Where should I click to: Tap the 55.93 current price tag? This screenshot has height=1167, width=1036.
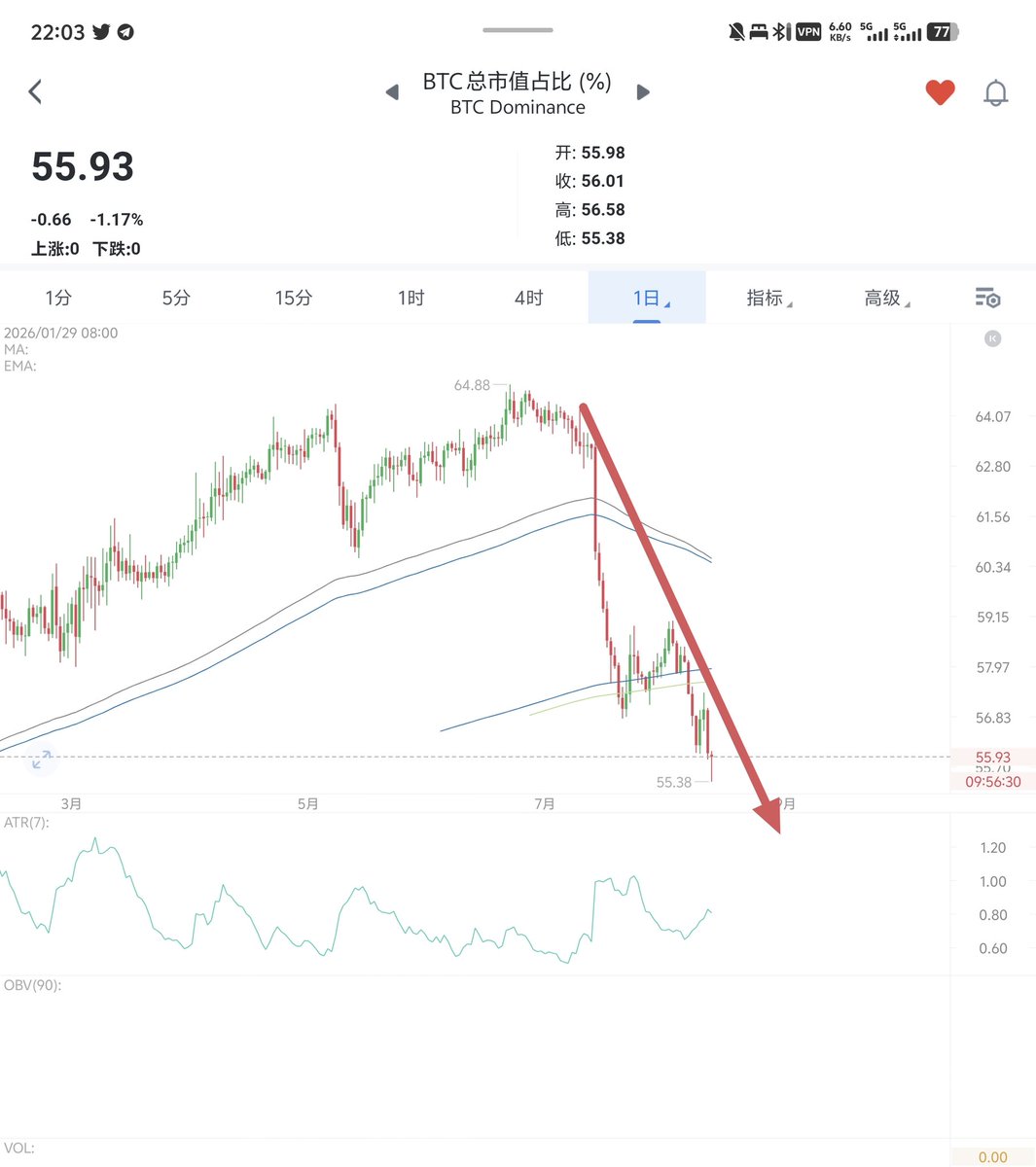click(993, 757)
